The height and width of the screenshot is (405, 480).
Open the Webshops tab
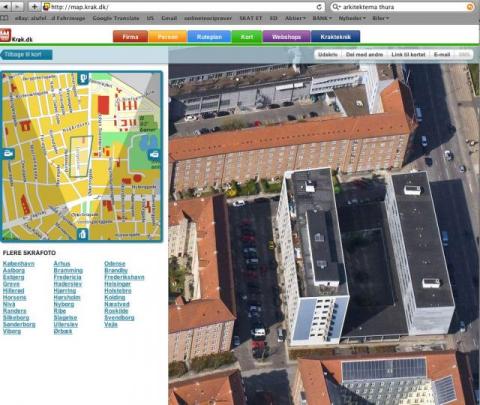click(286, 37)
